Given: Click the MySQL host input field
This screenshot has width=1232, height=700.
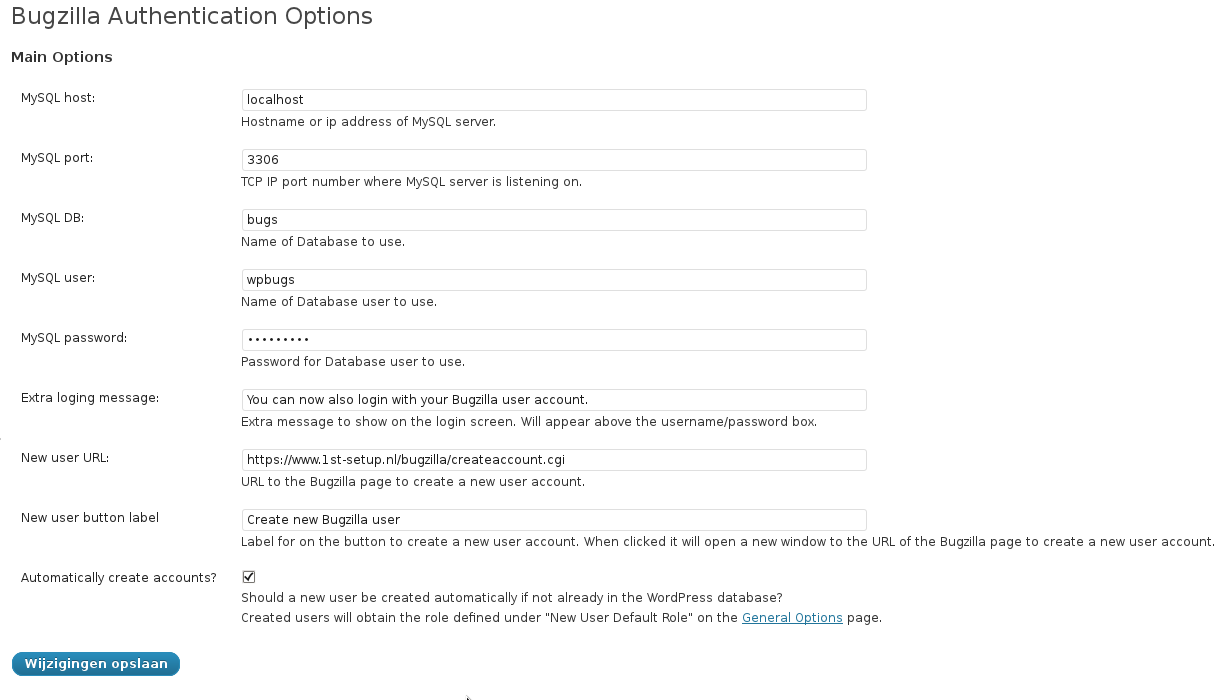Looking at the screenshot, I should tap(554, 100).
